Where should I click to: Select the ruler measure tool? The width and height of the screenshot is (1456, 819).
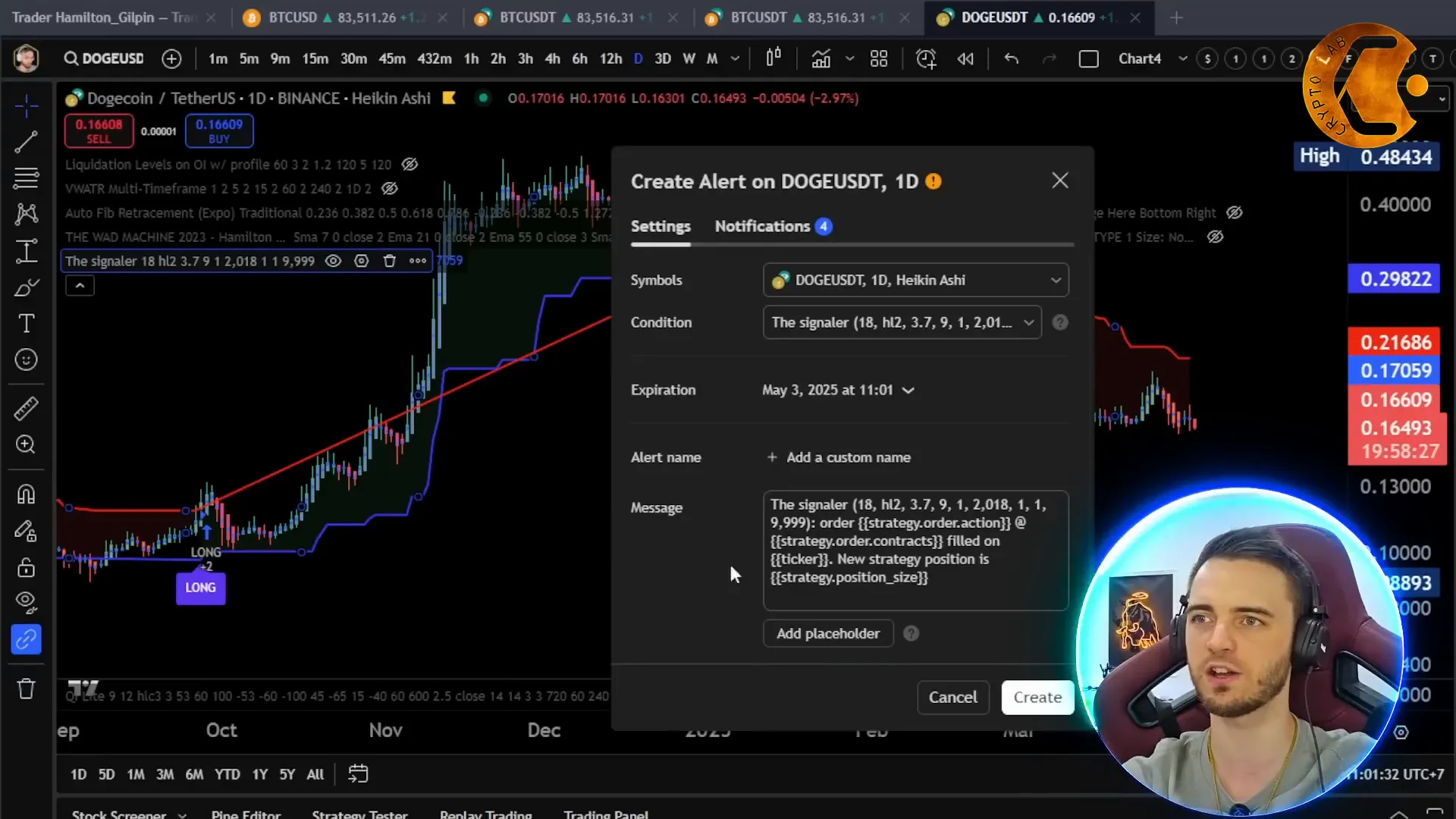(x=26, y=409)
